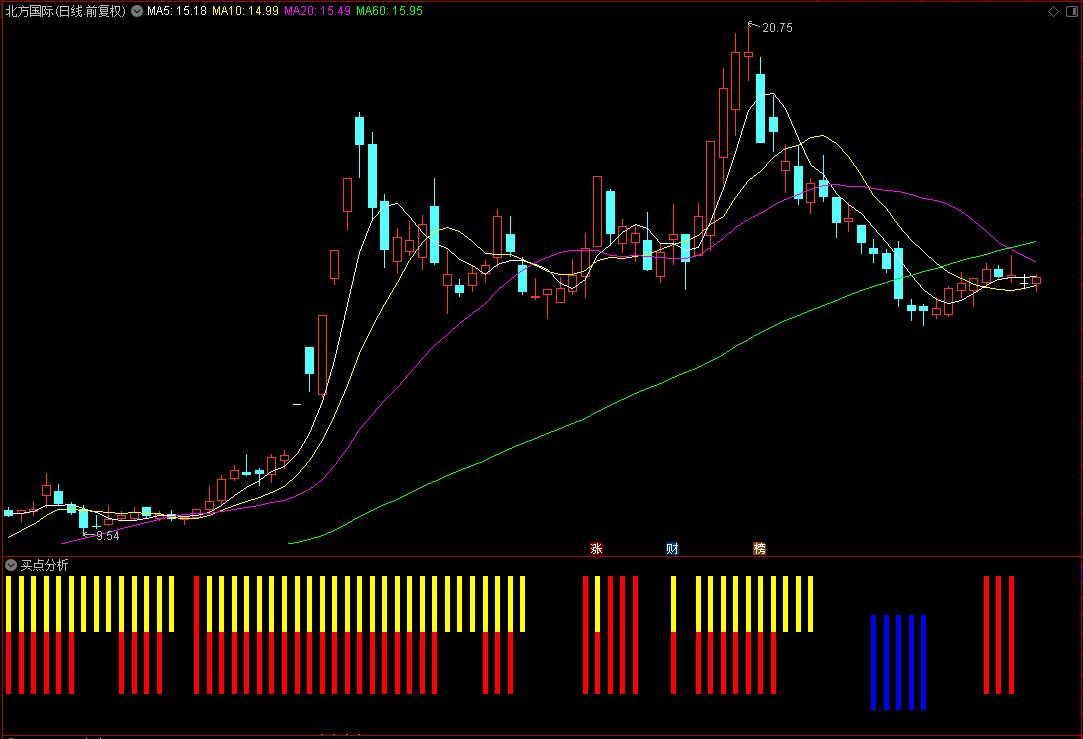Select the yellow MA10 14.99 label
Screen dimensions: 1083x739
[245, 11]
